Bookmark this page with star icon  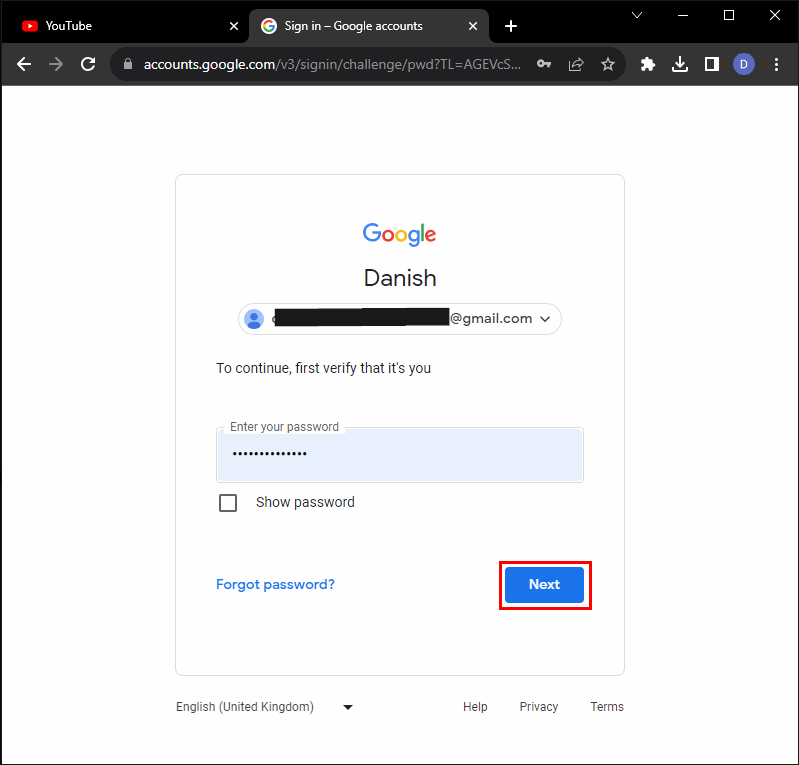pyautogui.click(x=608, y=64)
